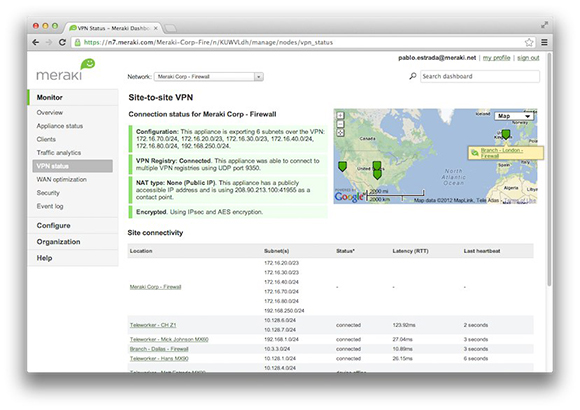Screen dimensions: 580x410
Task: Reload the page with refresh icon
Action: coord(62,43)
